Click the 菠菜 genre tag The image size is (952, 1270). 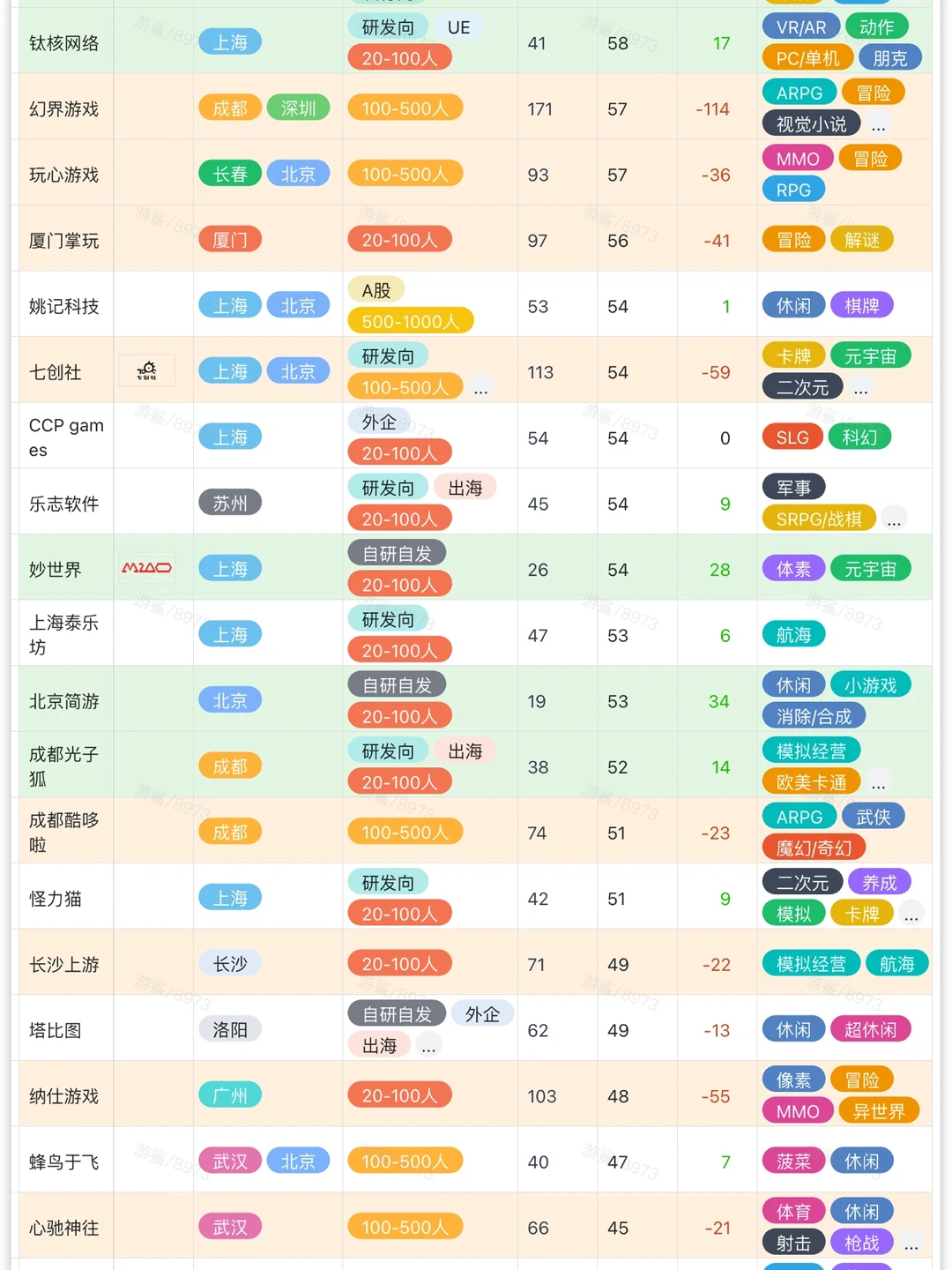click(793, 1162)
